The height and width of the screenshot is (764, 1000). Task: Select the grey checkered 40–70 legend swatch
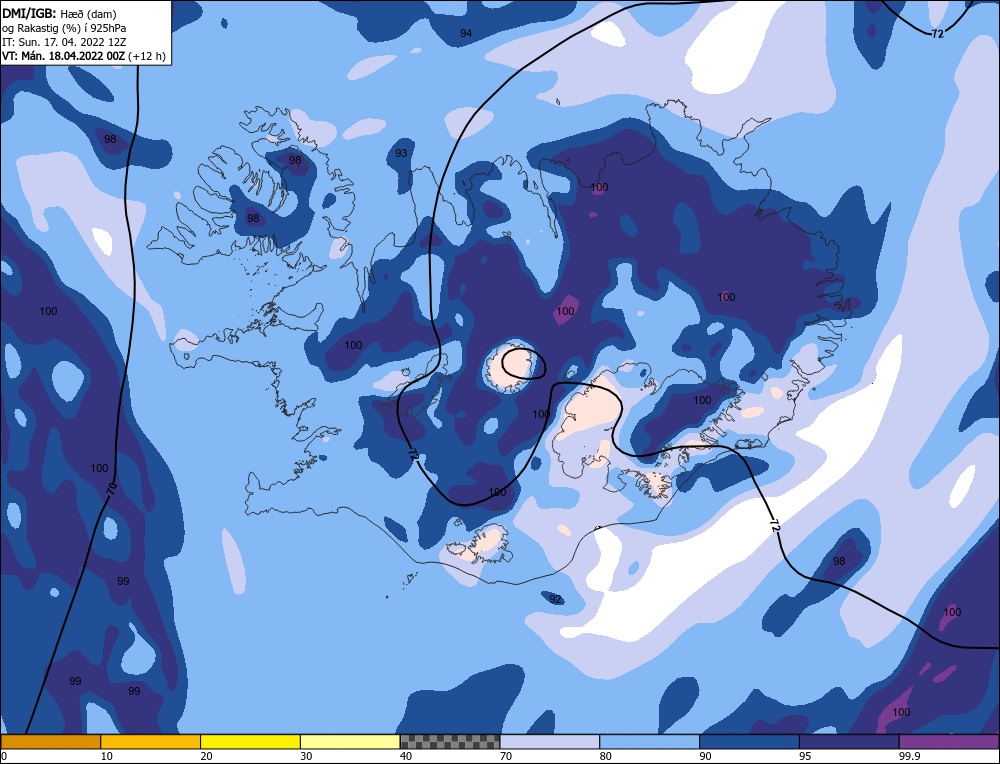pyautogui.click(x=450, y=741)
